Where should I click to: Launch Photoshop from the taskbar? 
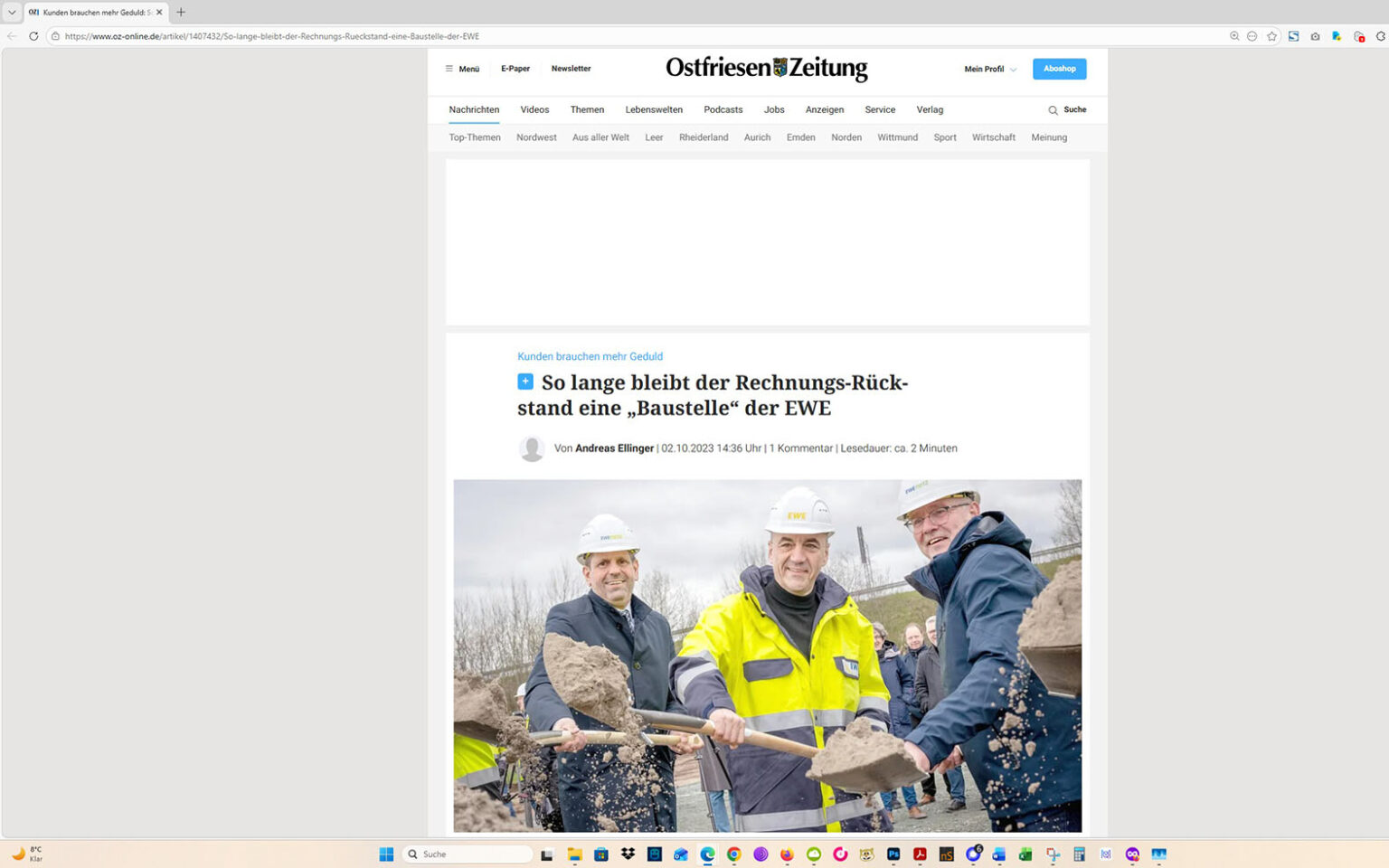[x=893, y=854]
